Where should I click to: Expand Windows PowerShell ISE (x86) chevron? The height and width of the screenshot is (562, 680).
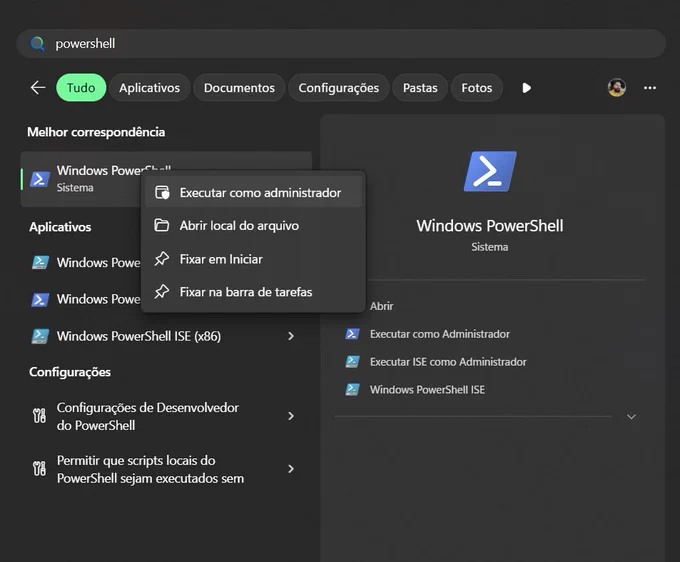pyautogui.click(x=291, y=336)
